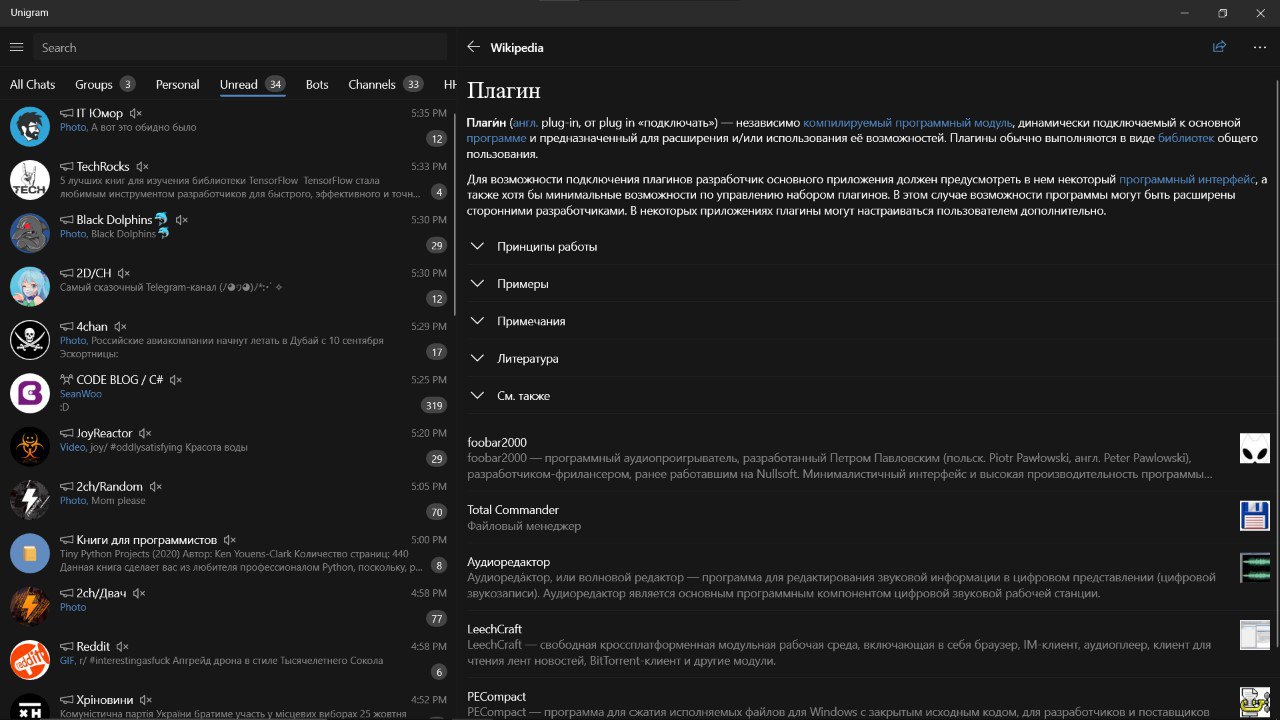
Task: Switch to the Groups tab
Action: pyautogui.click(x=105, y=85)
